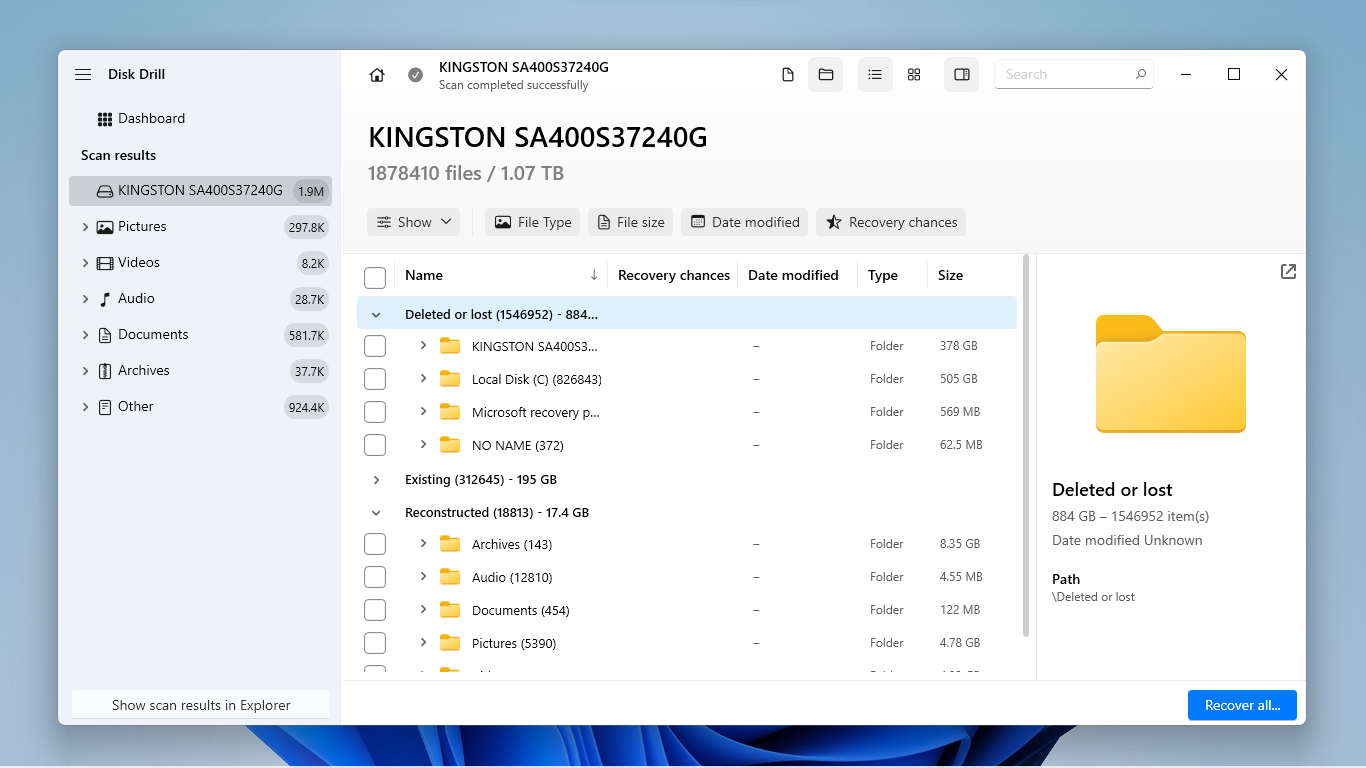Toggle the preview panel icon
This screenshot has height=768, width=1366.
coord(962,75)
